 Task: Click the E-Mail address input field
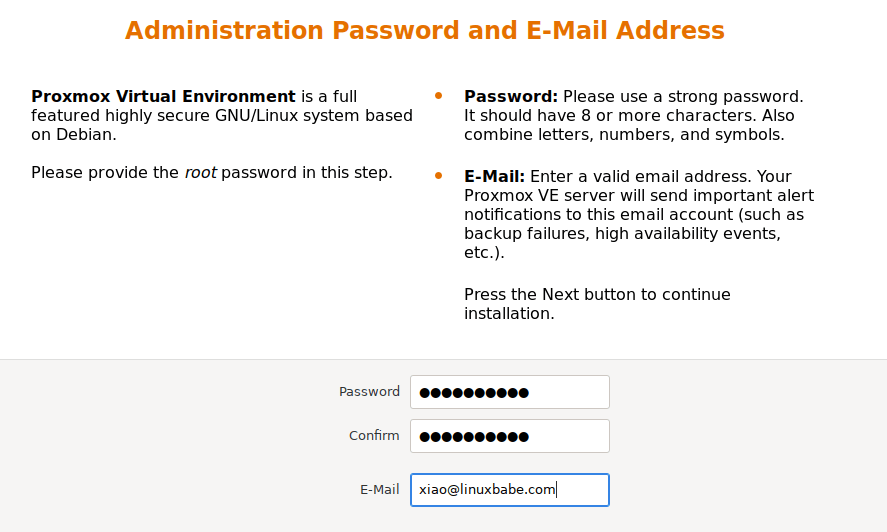pyautogui.click(x=509, y=490)
